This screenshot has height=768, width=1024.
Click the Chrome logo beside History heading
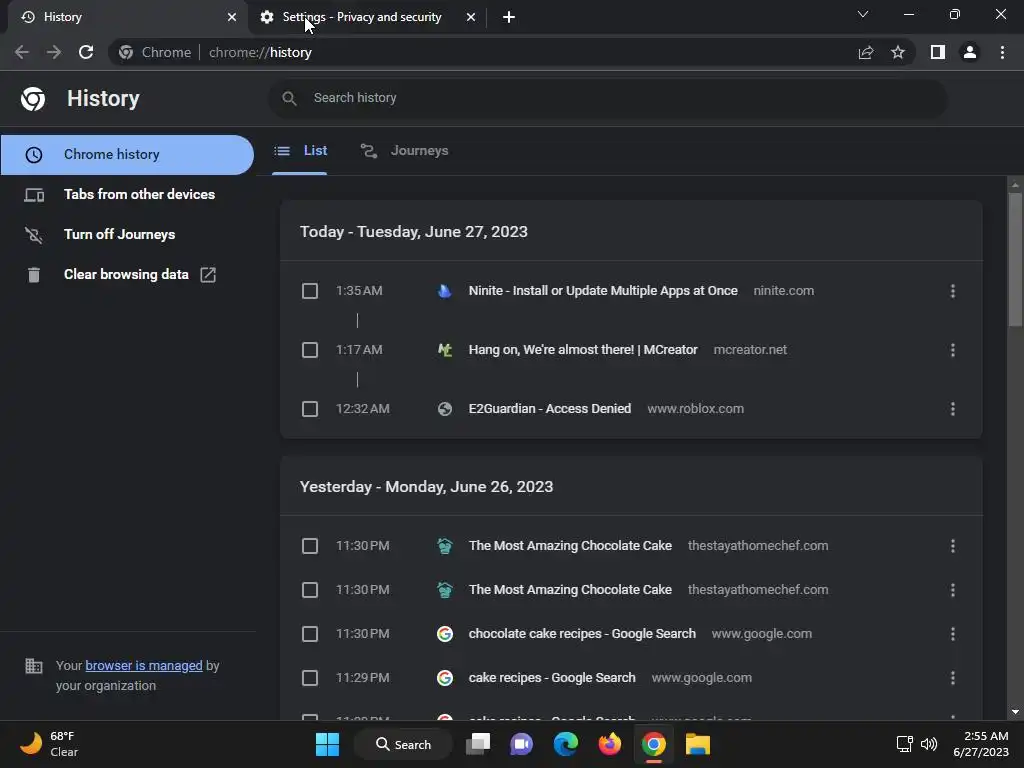(x=33, y=99)
